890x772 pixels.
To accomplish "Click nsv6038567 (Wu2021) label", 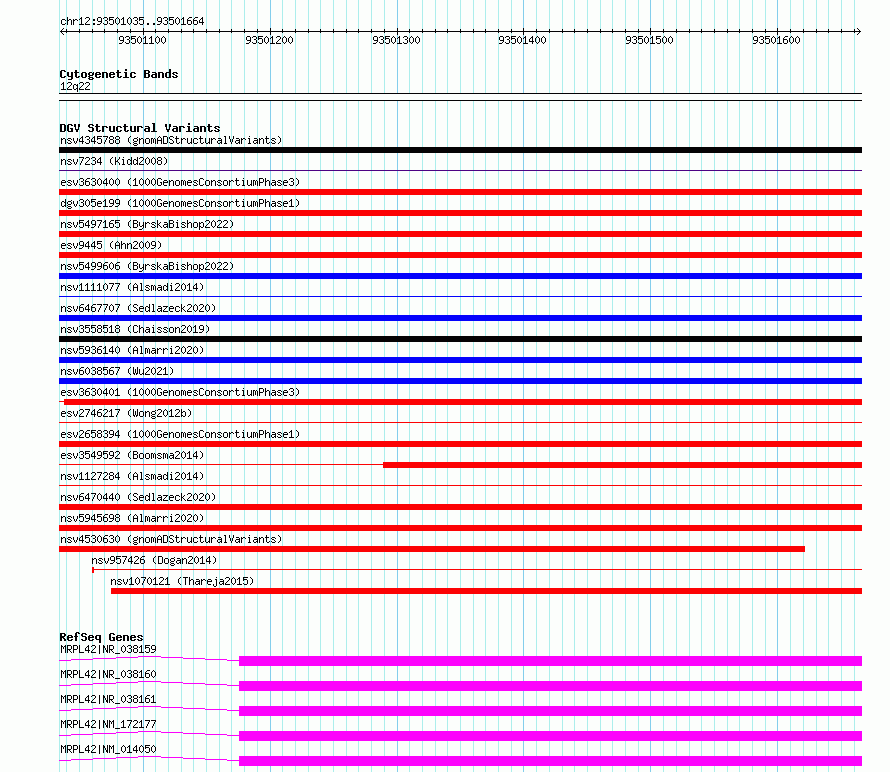I will (x=117, y=371).
